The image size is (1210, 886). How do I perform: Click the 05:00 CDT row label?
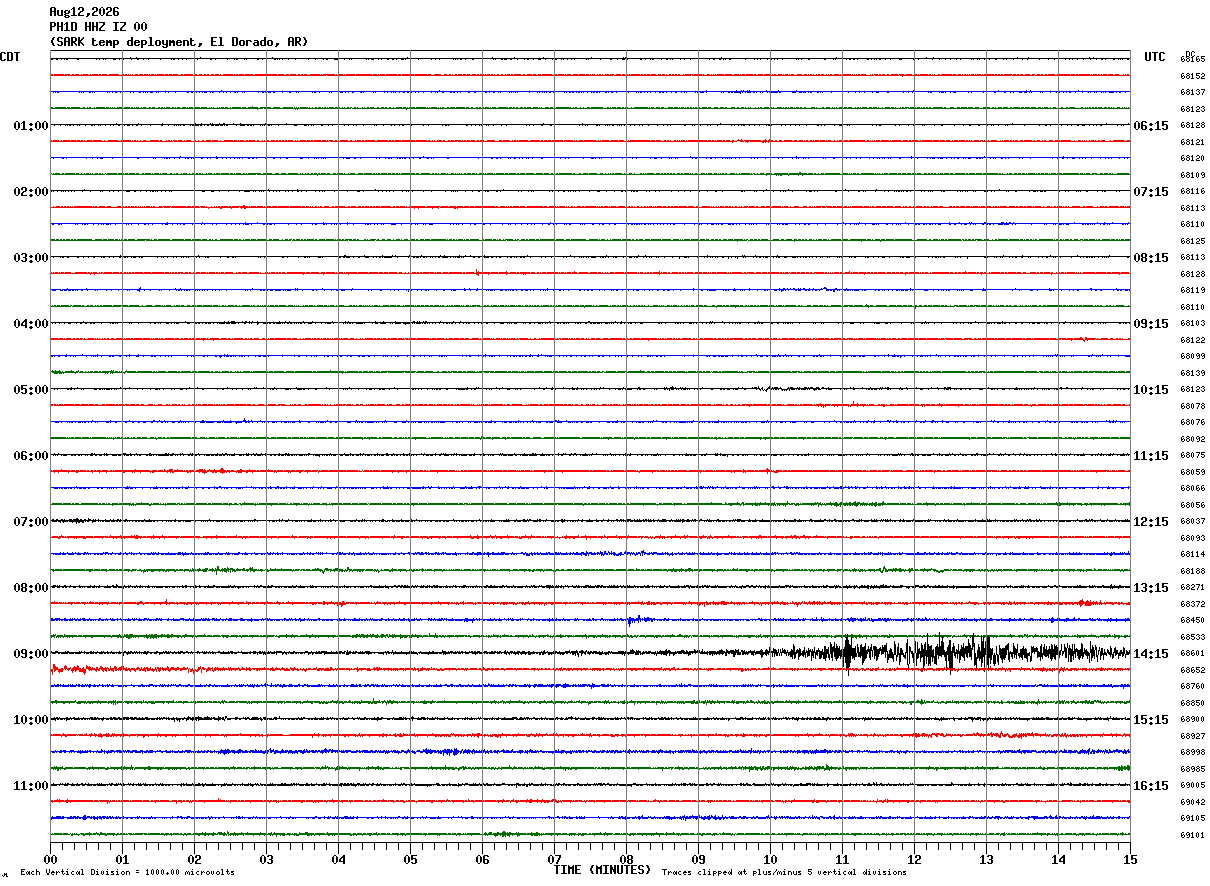coord(30,390)
